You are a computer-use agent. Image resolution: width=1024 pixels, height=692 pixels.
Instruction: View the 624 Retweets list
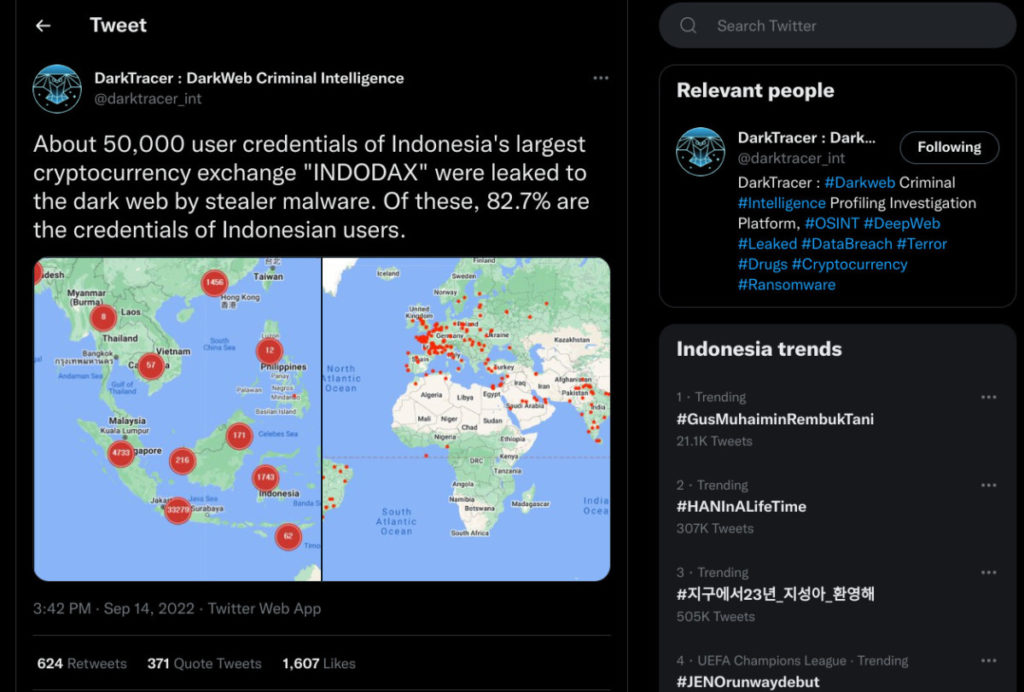(80, 663)
